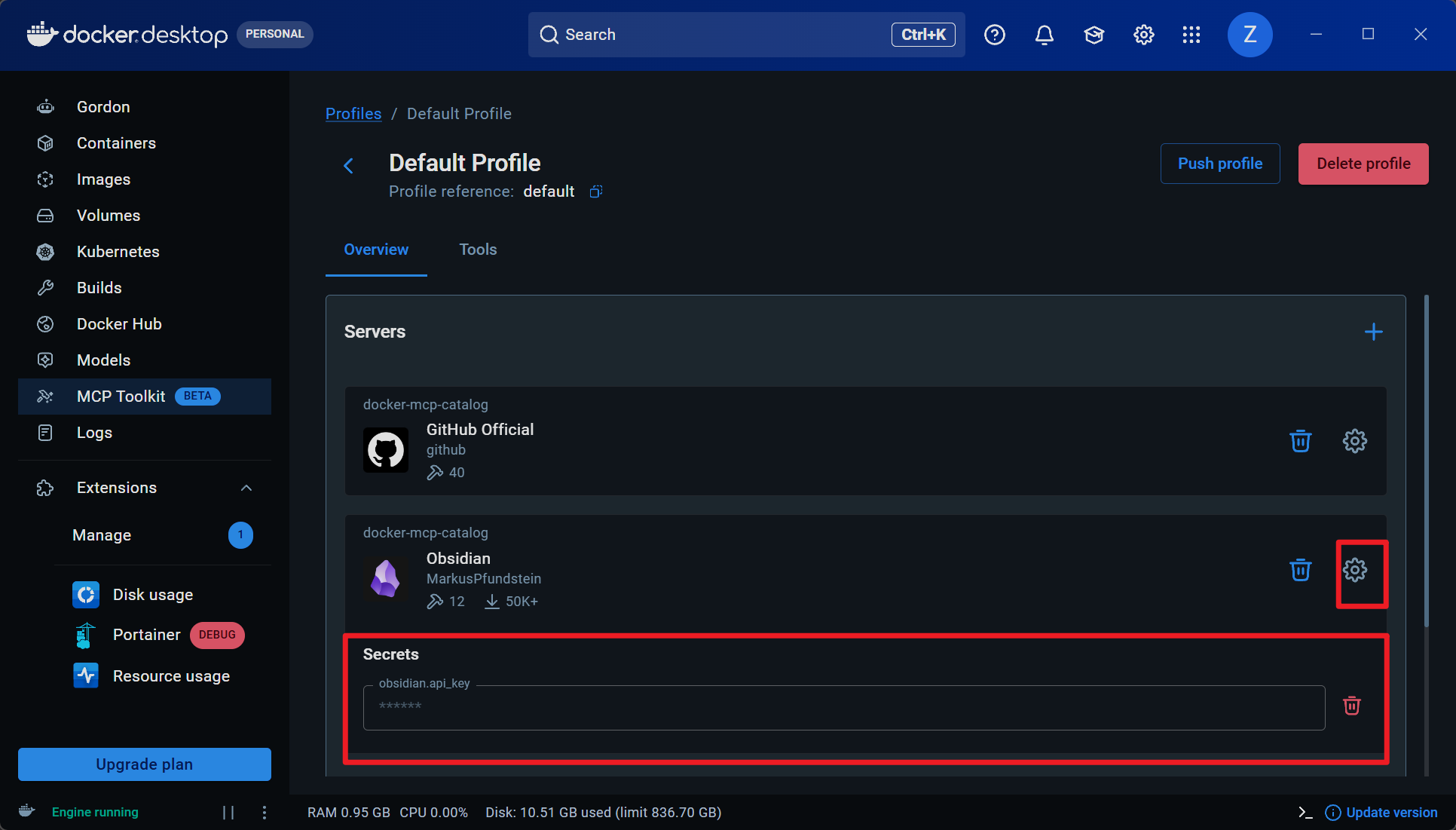1456x830 pixels.
Task: Click the Disk 10.51 GB used status
Action: [603, 812]
